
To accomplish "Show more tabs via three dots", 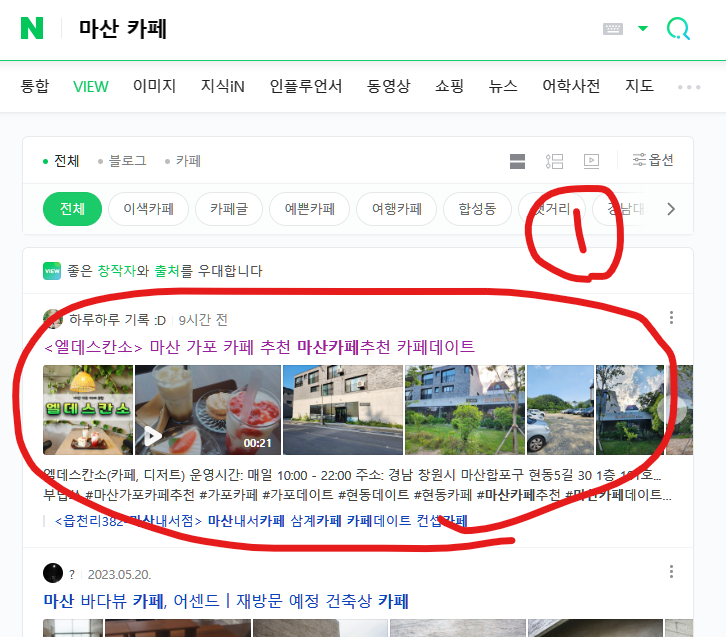I will 689,87.
